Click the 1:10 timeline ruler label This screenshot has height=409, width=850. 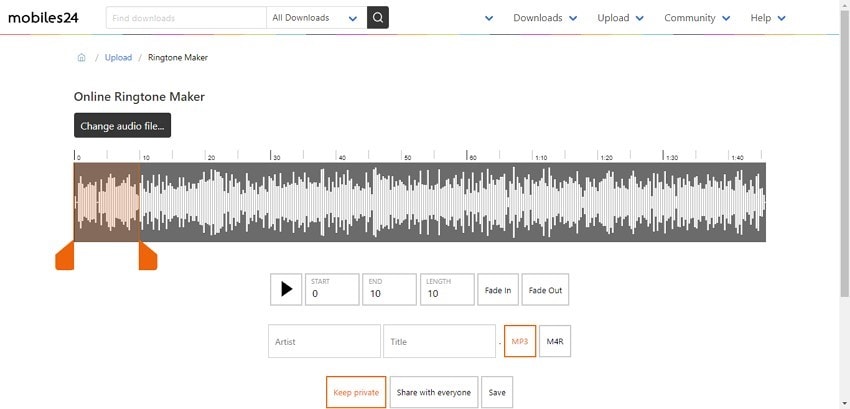click(x=542, y=158)
